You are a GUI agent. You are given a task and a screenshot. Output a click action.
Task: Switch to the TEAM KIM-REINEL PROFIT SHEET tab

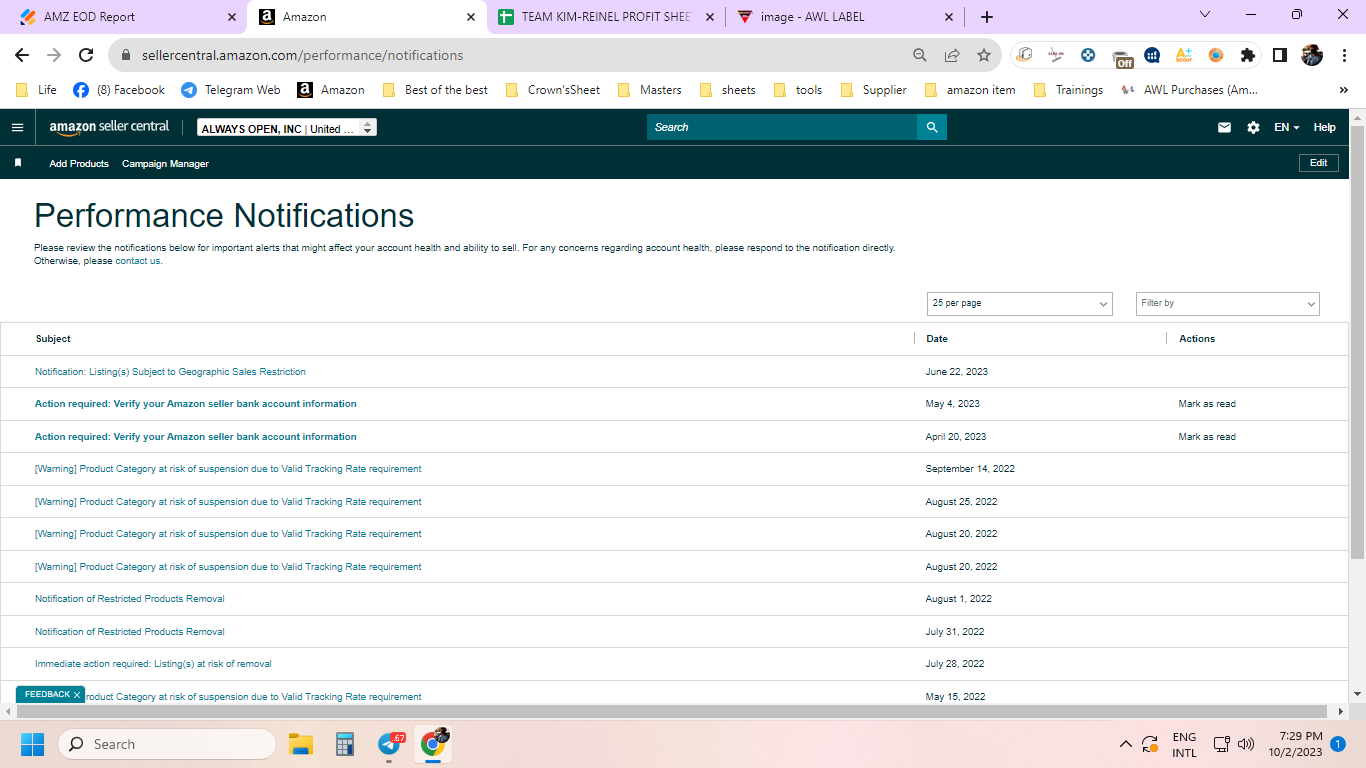[606, 17]
